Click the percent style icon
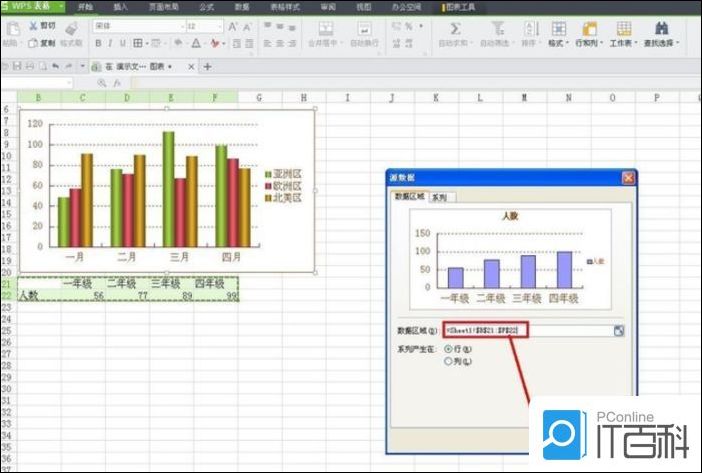Viewport: 702px width, 473px height. (x=409, y=26)
